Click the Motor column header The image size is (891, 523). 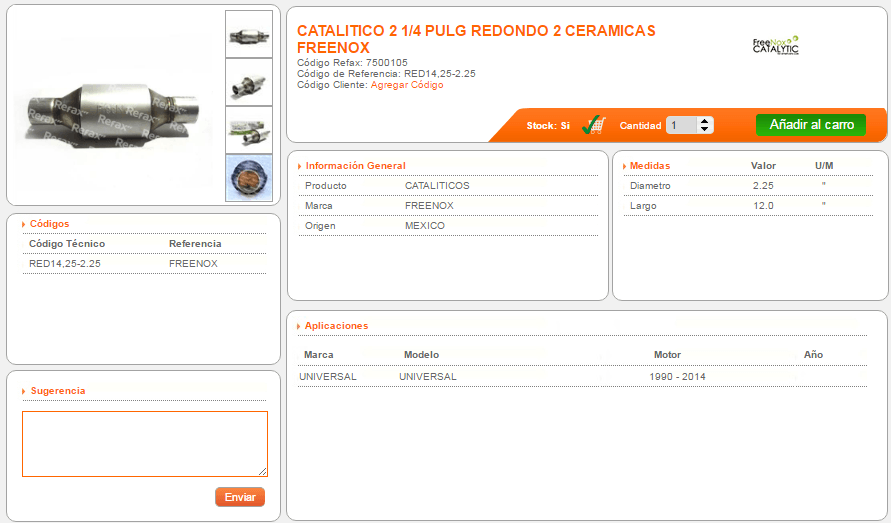pos(667,355)
